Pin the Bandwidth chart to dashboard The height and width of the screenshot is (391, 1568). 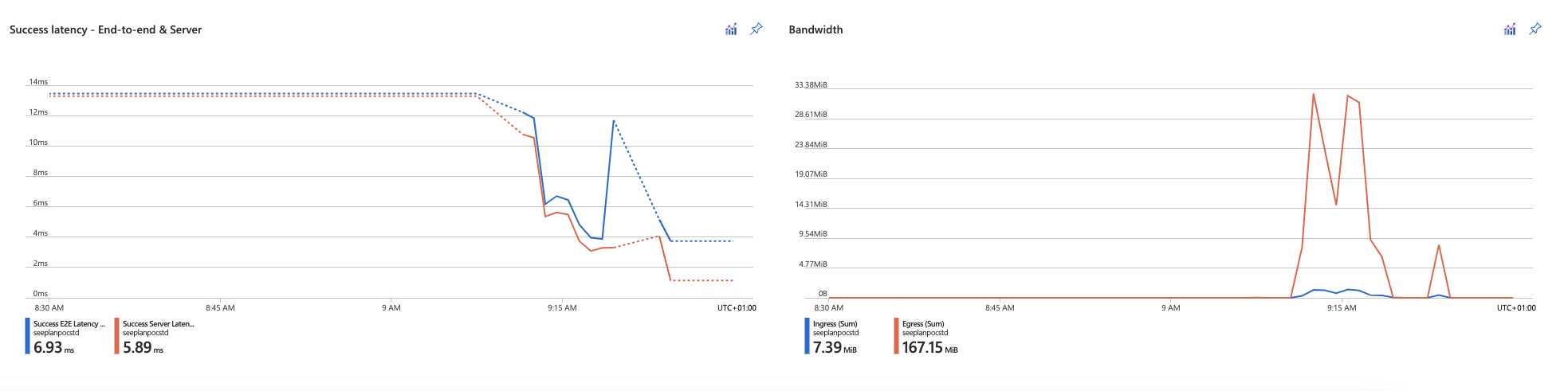click(x=1535, y=29)
